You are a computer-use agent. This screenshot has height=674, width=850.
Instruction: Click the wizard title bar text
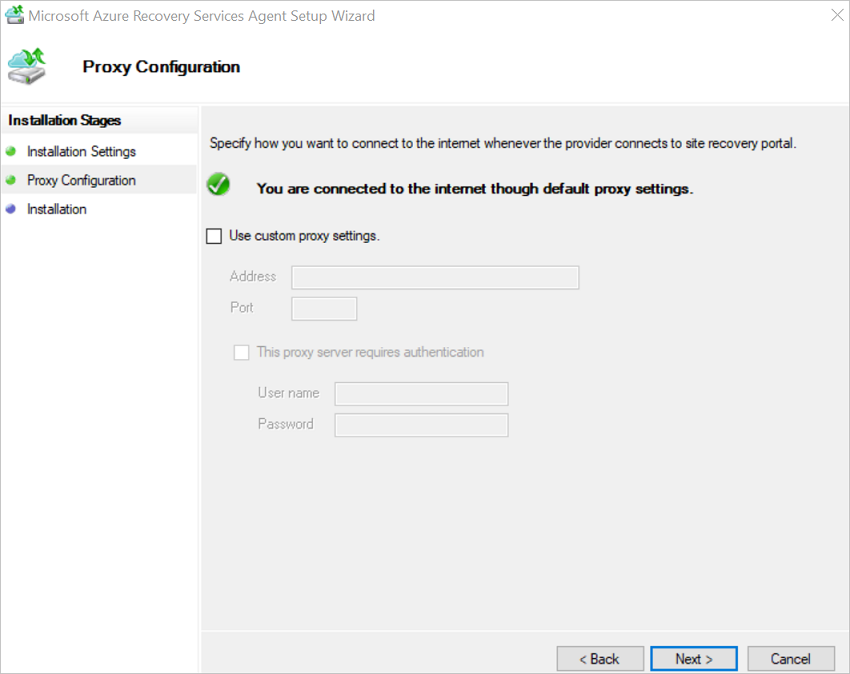pyautogui.click(x=200, y=16)
